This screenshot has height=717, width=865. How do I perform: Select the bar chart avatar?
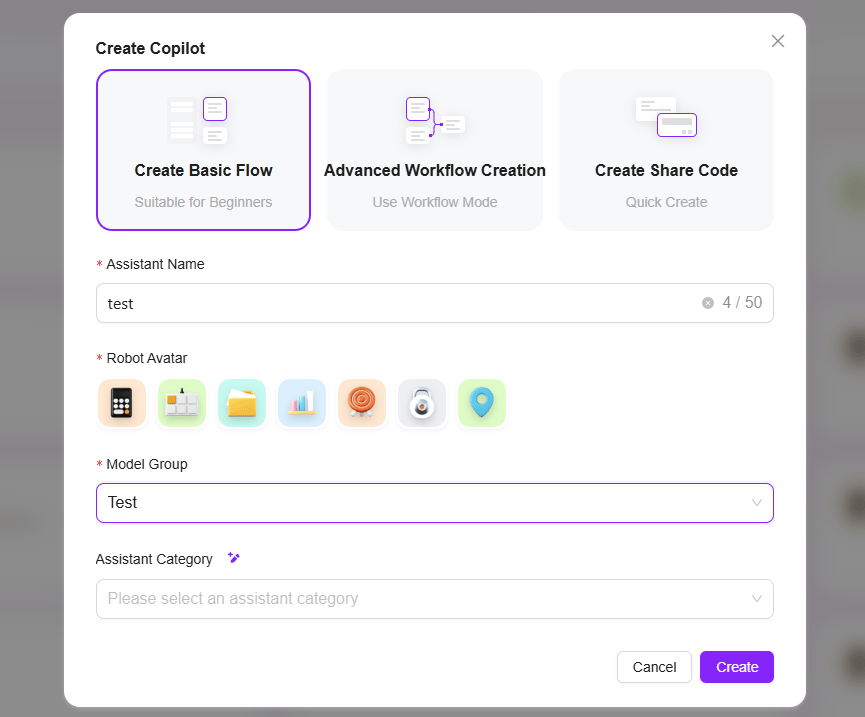click(x=302, y=403)
